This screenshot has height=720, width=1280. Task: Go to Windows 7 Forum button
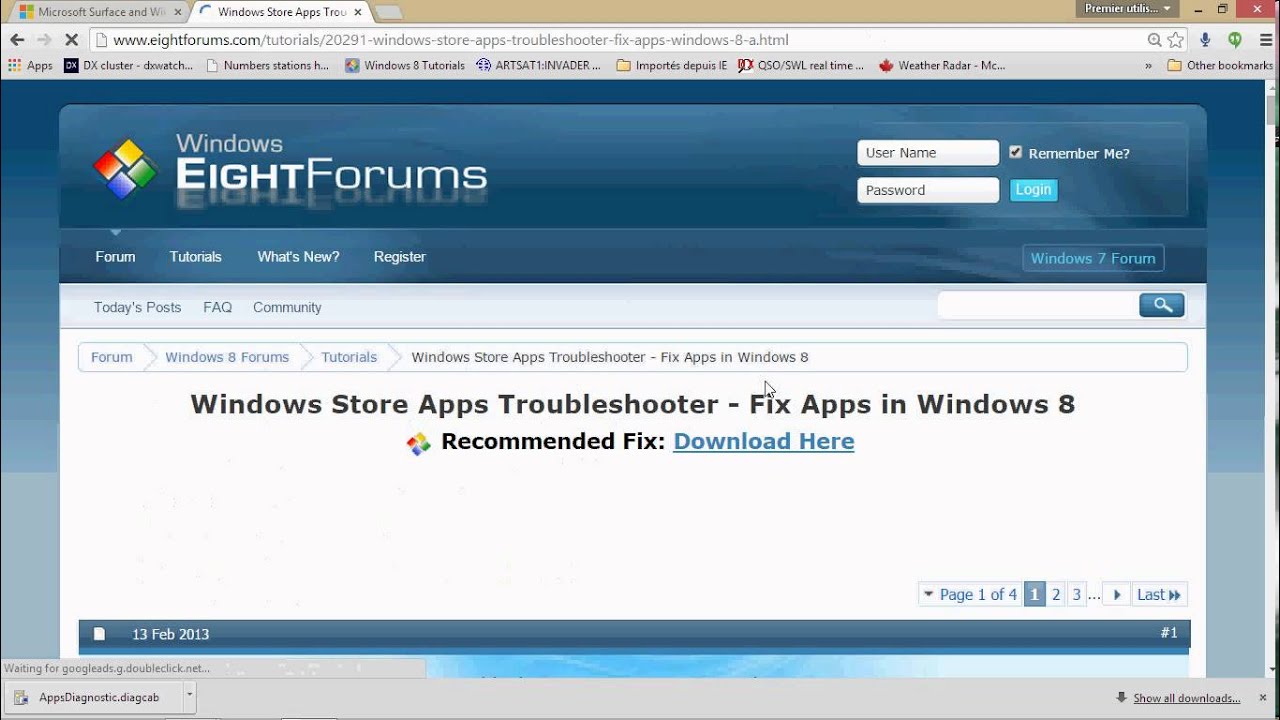pyautogui.click(x=1093, y=258)
